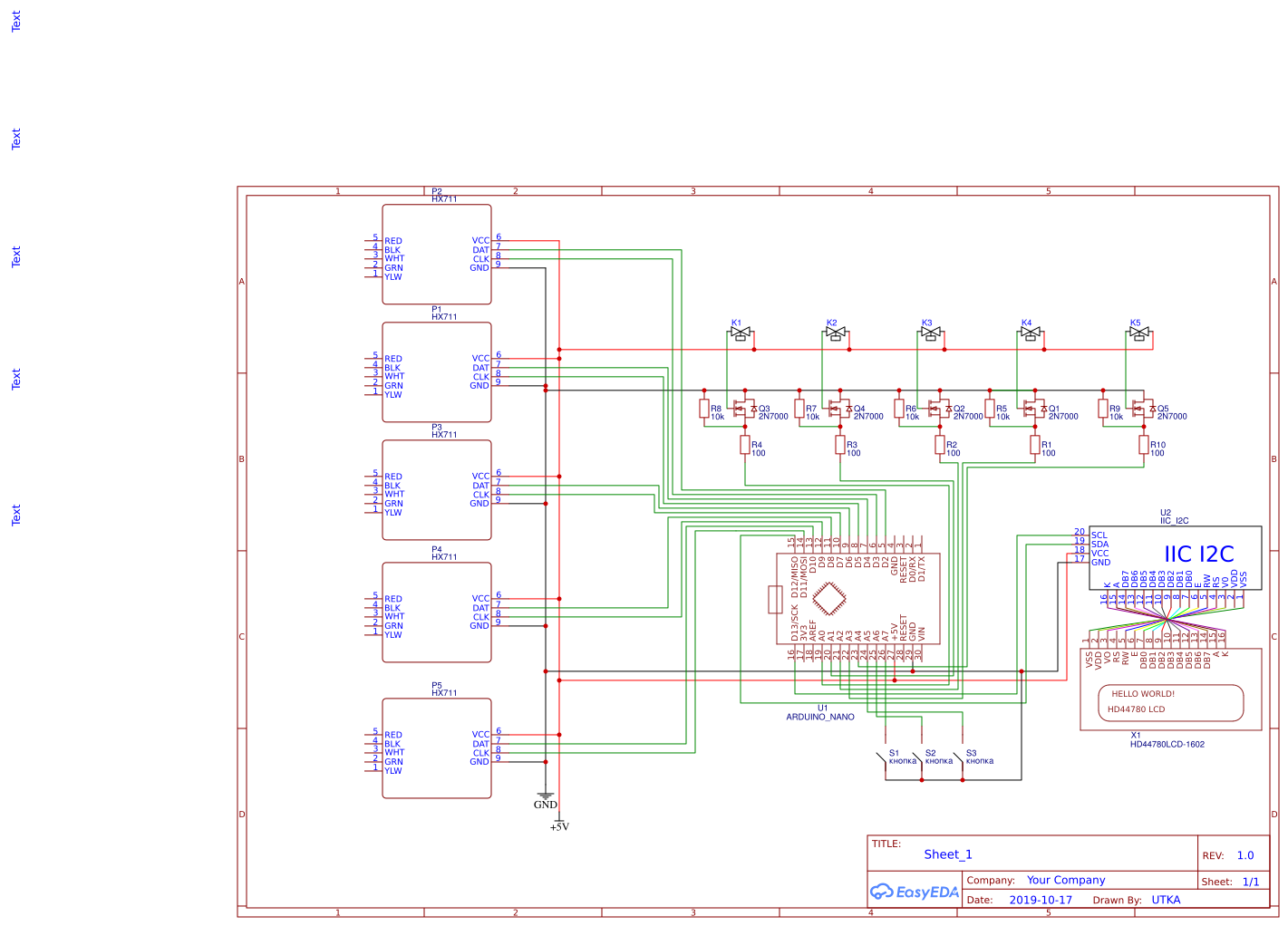Select the 'Sheet_1' title text

948,854
